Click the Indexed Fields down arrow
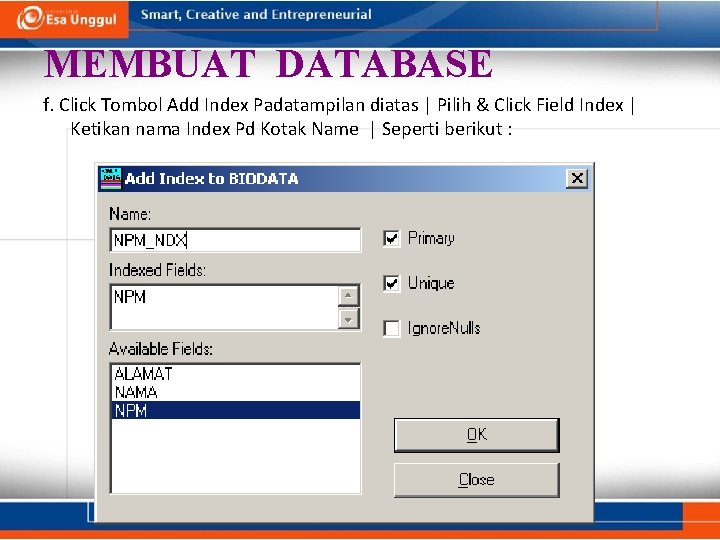 (349, 318)
